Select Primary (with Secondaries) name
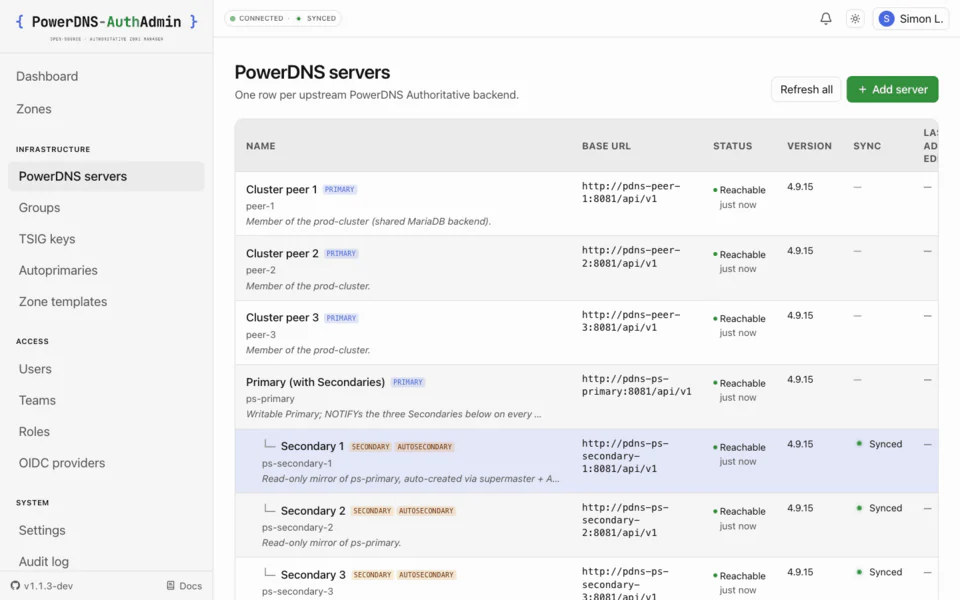The image size is (960, 600). tap(315, 382)
